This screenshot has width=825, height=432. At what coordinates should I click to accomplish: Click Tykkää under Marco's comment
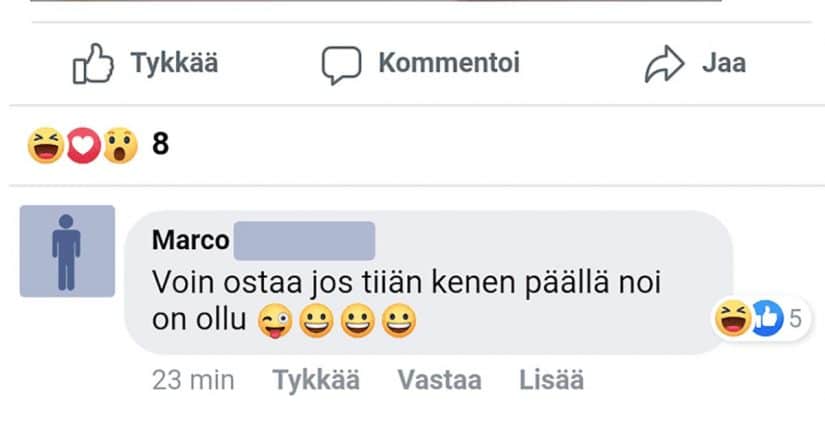click(316, 380)
